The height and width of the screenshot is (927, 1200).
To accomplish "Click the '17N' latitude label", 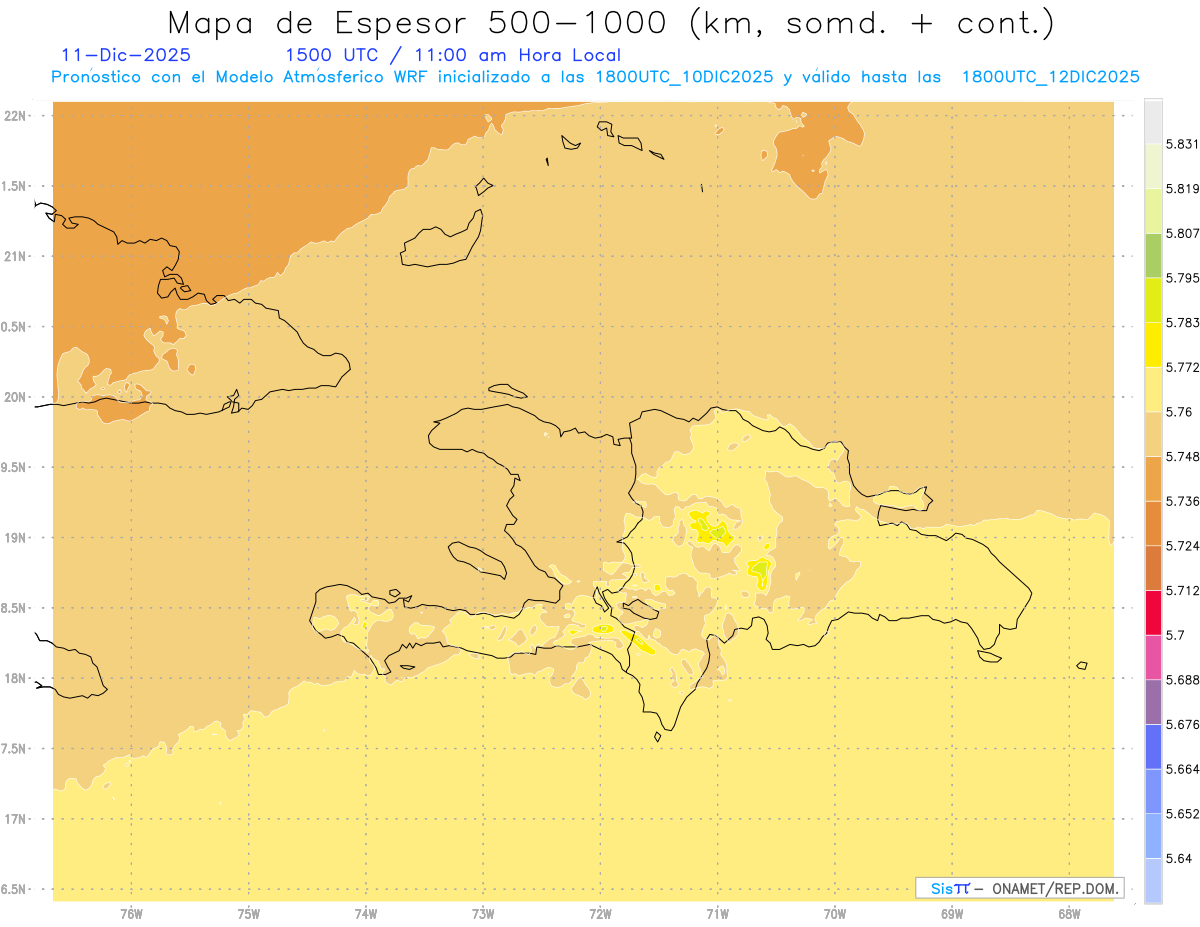I will [16, 819].
